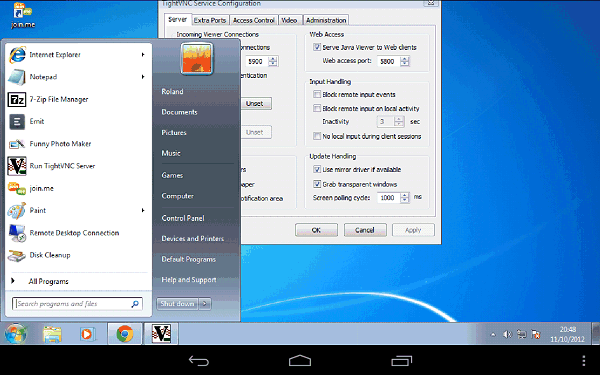The width and height of the screenshot is (600, 375).
Task: Switch to the Administration tab
Action: pyautogui.click(x=326, y=20)
